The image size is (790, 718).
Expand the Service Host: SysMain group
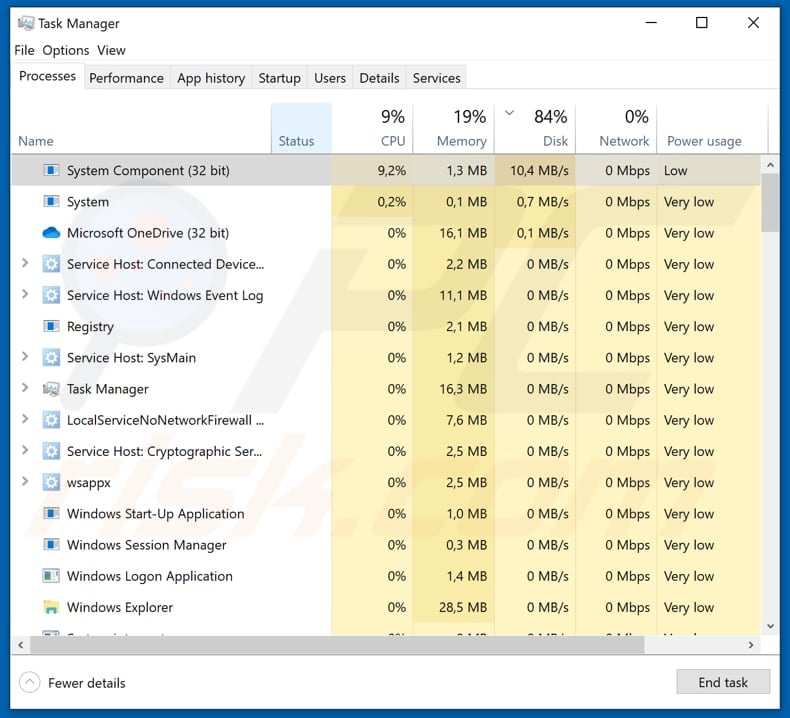point(24,357)
